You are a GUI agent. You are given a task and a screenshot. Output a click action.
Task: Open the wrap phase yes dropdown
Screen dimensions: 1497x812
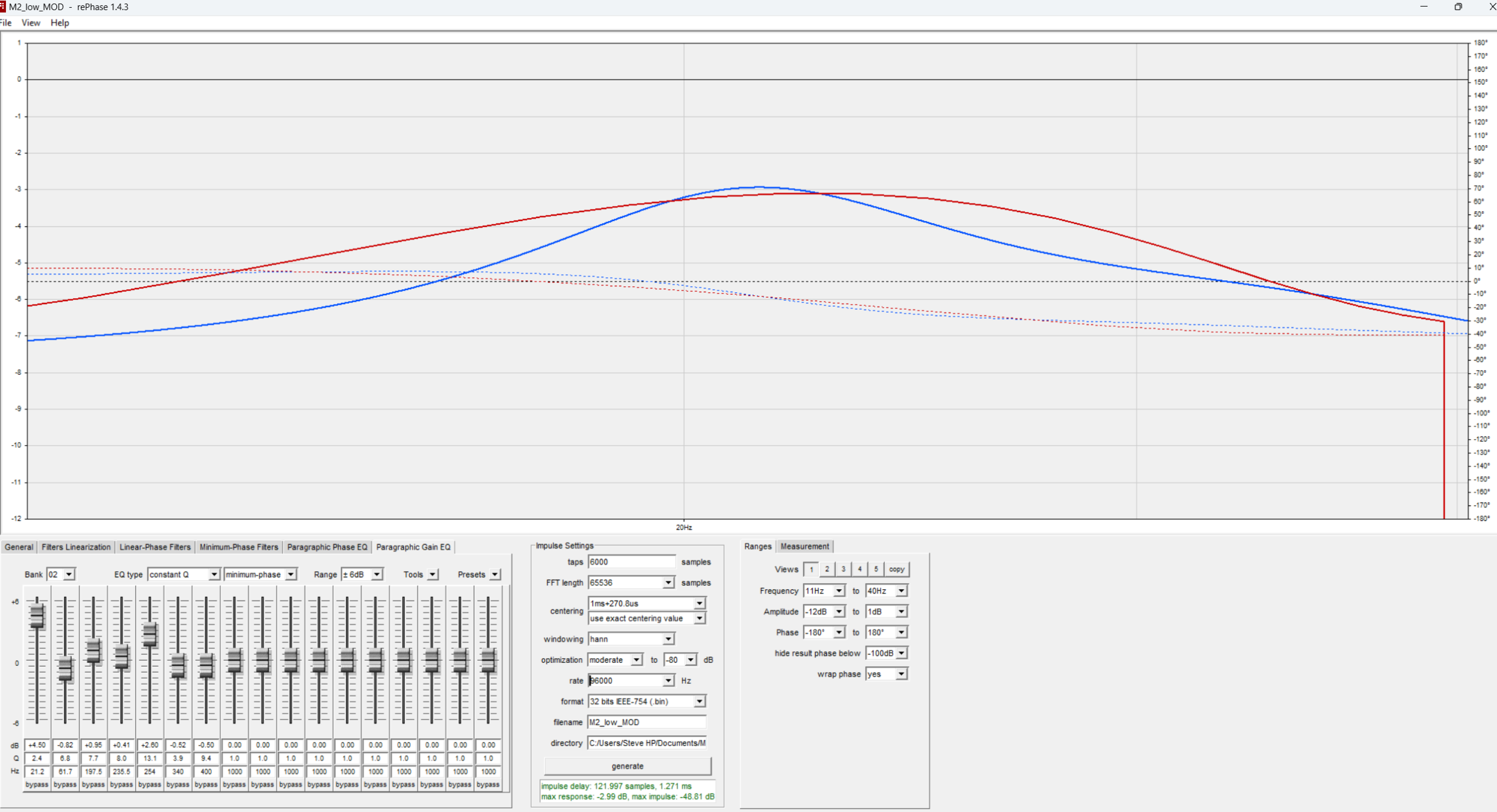(x=901, y=674)
